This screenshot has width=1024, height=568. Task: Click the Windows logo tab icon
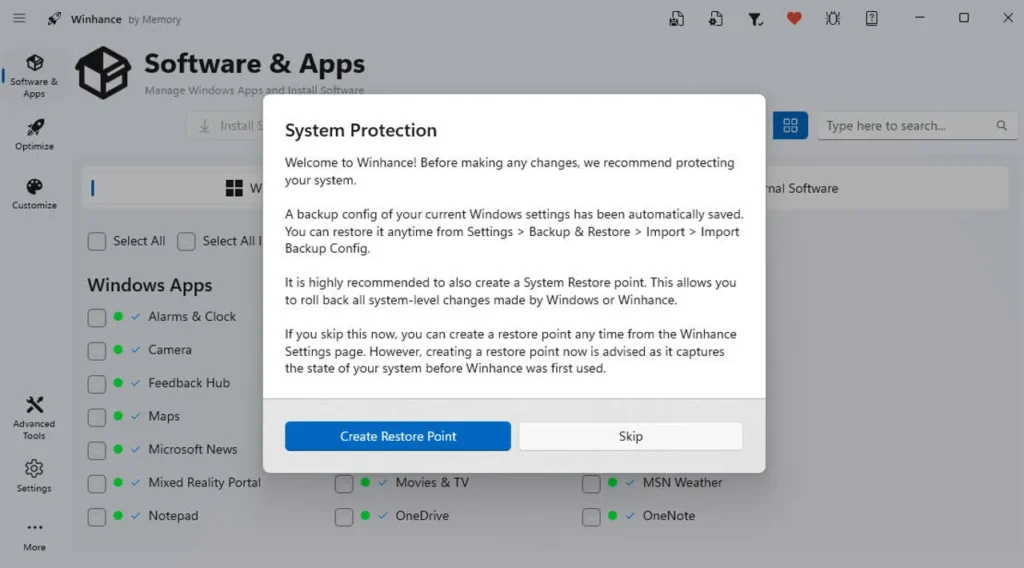(234, 188)
